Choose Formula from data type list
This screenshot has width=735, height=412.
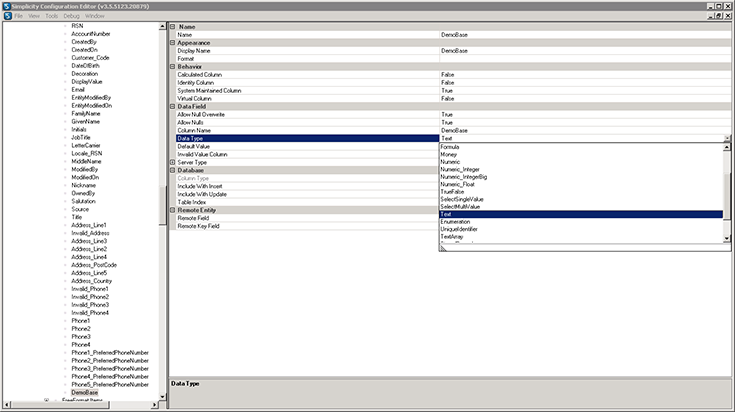(x=581, y=147)
